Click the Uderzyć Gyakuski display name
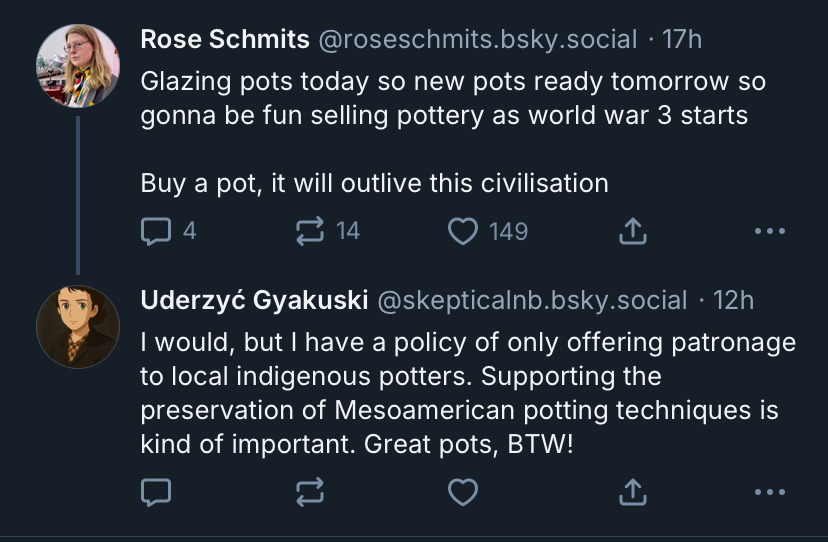 click(x=254, y=300)
